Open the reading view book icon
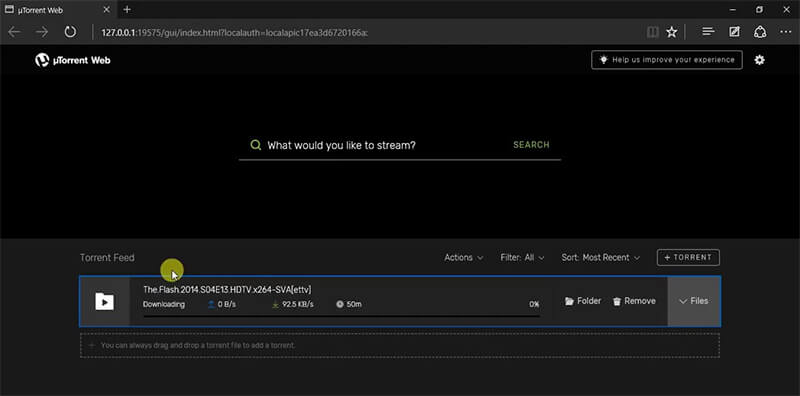 tap(653, 32)
